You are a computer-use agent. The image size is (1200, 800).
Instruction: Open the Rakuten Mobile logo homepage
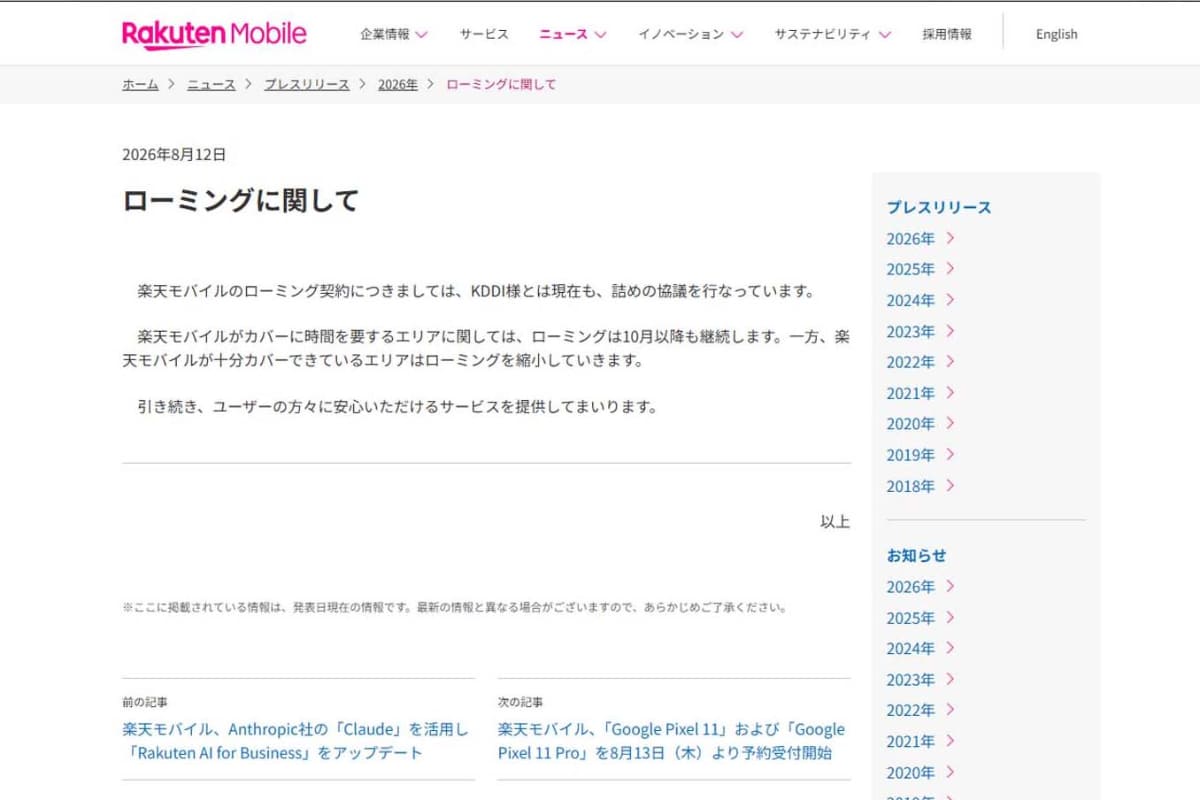tap(214, 34)
